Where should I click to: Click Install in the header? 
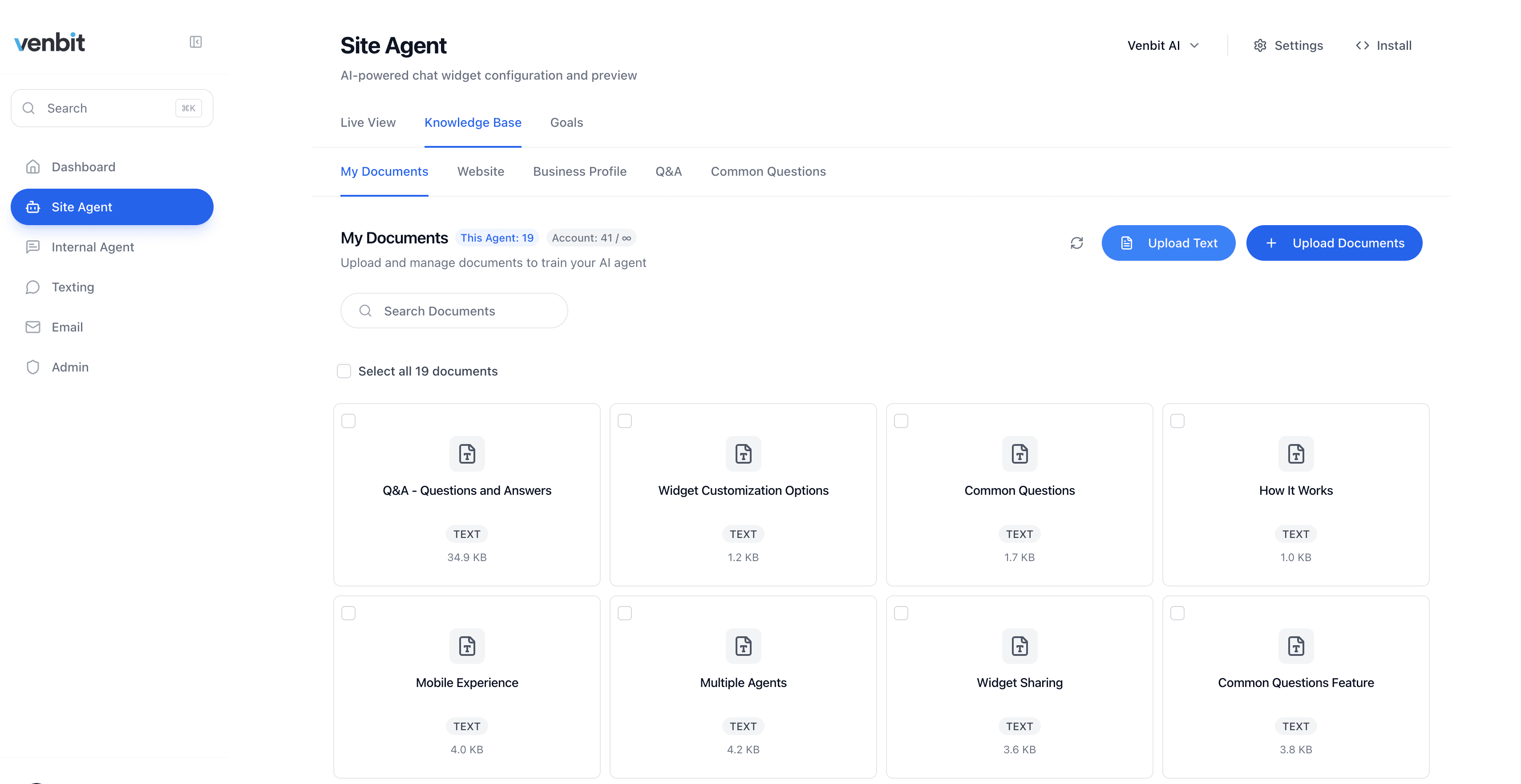[x=1383, y=45]
